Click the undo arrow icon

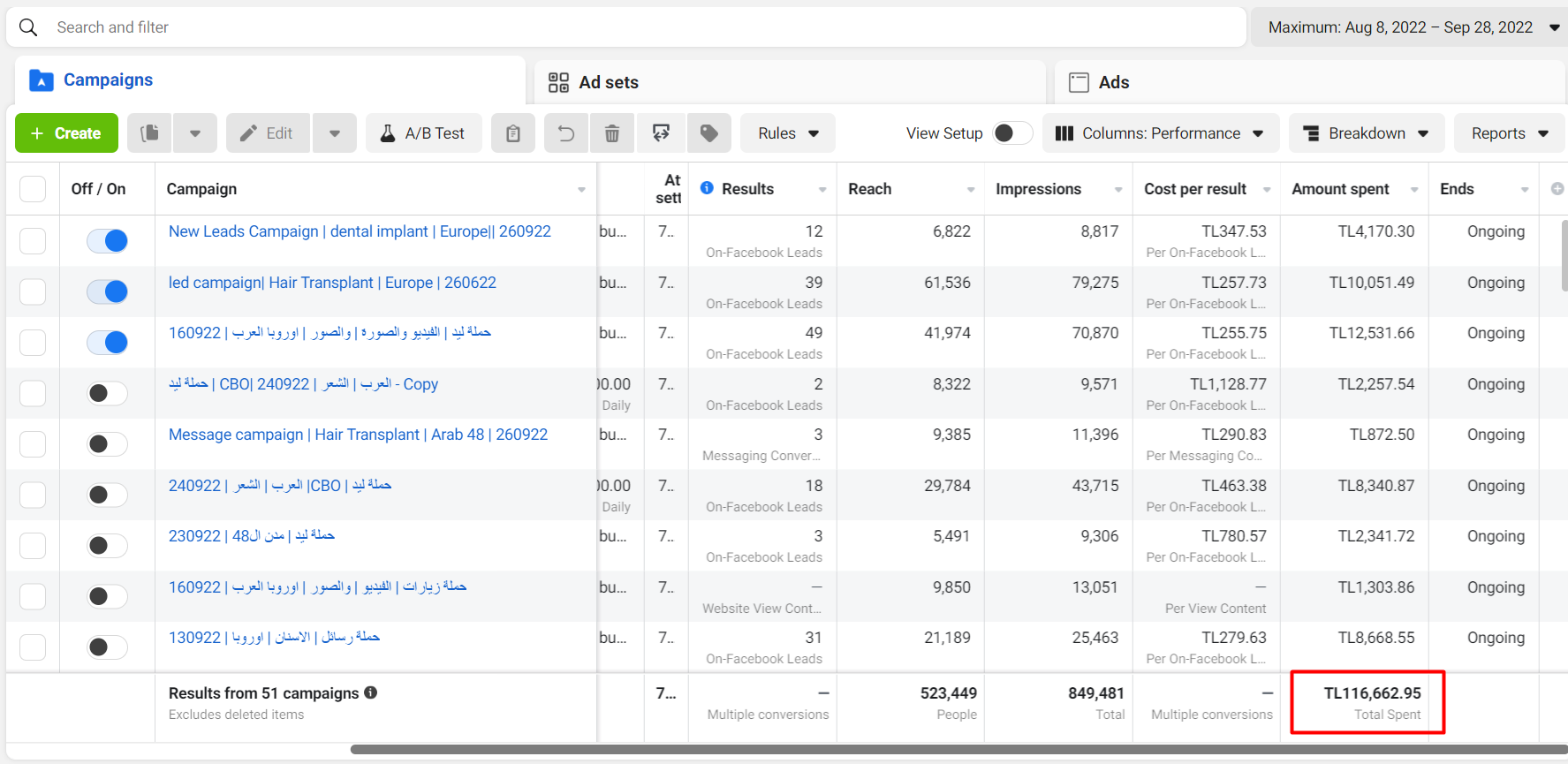[566, 133]
